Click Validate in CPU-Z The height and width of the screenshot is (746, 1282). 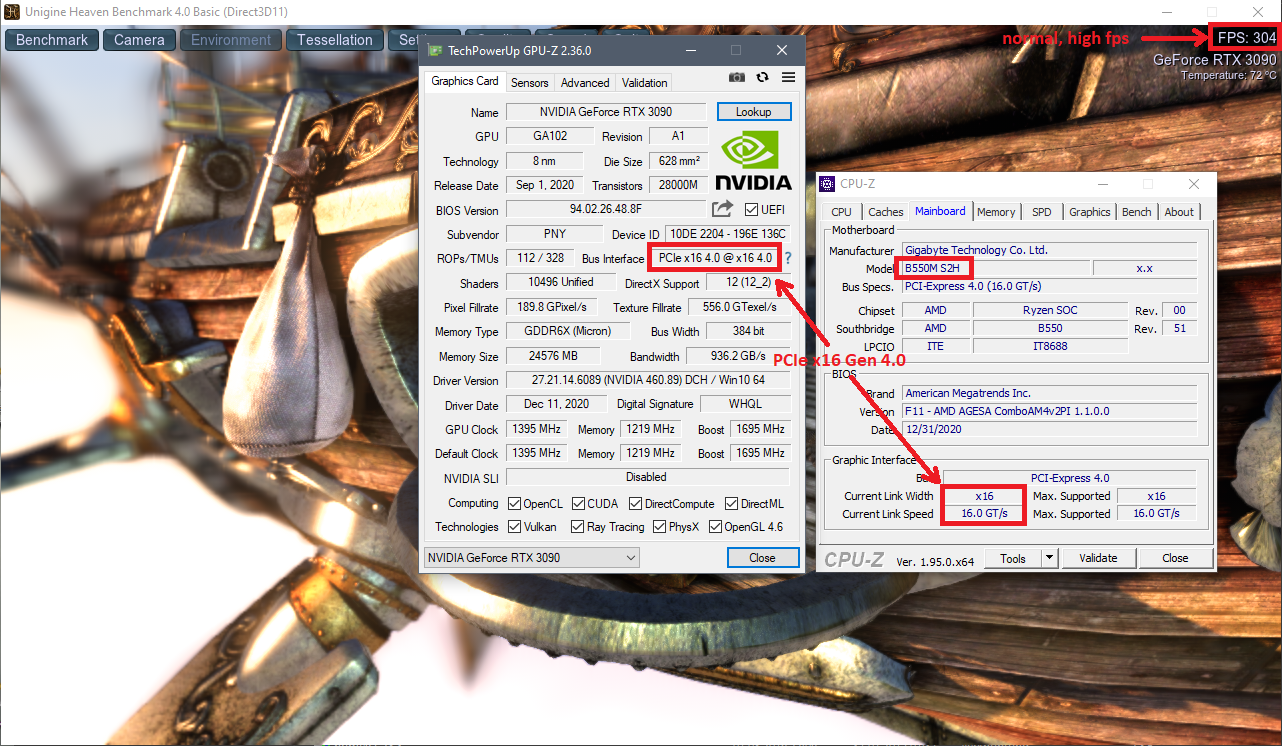pos(1098,557)
